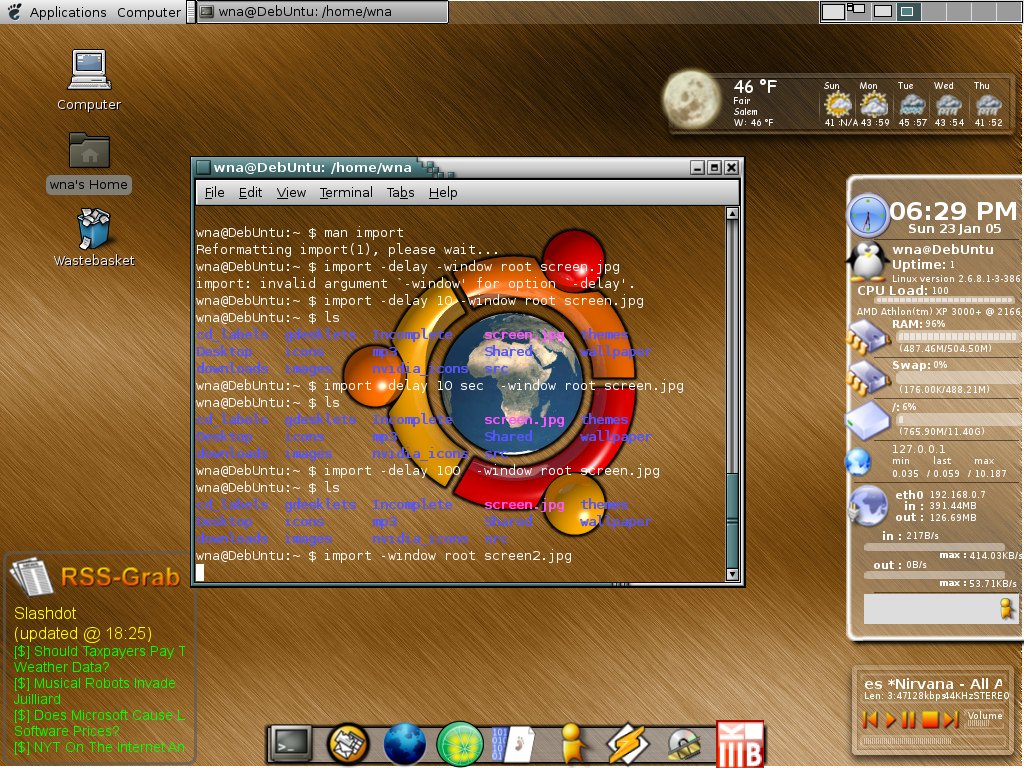Launch the yellow instant messenger figure in dock
This screenshot has height=768, width=1024.
[x=572, y=744]
